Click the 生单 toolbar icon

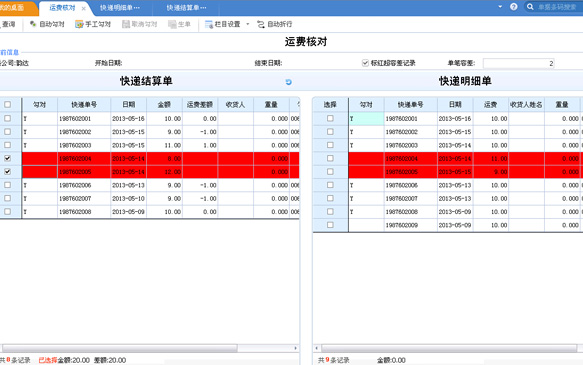(172, 24)
